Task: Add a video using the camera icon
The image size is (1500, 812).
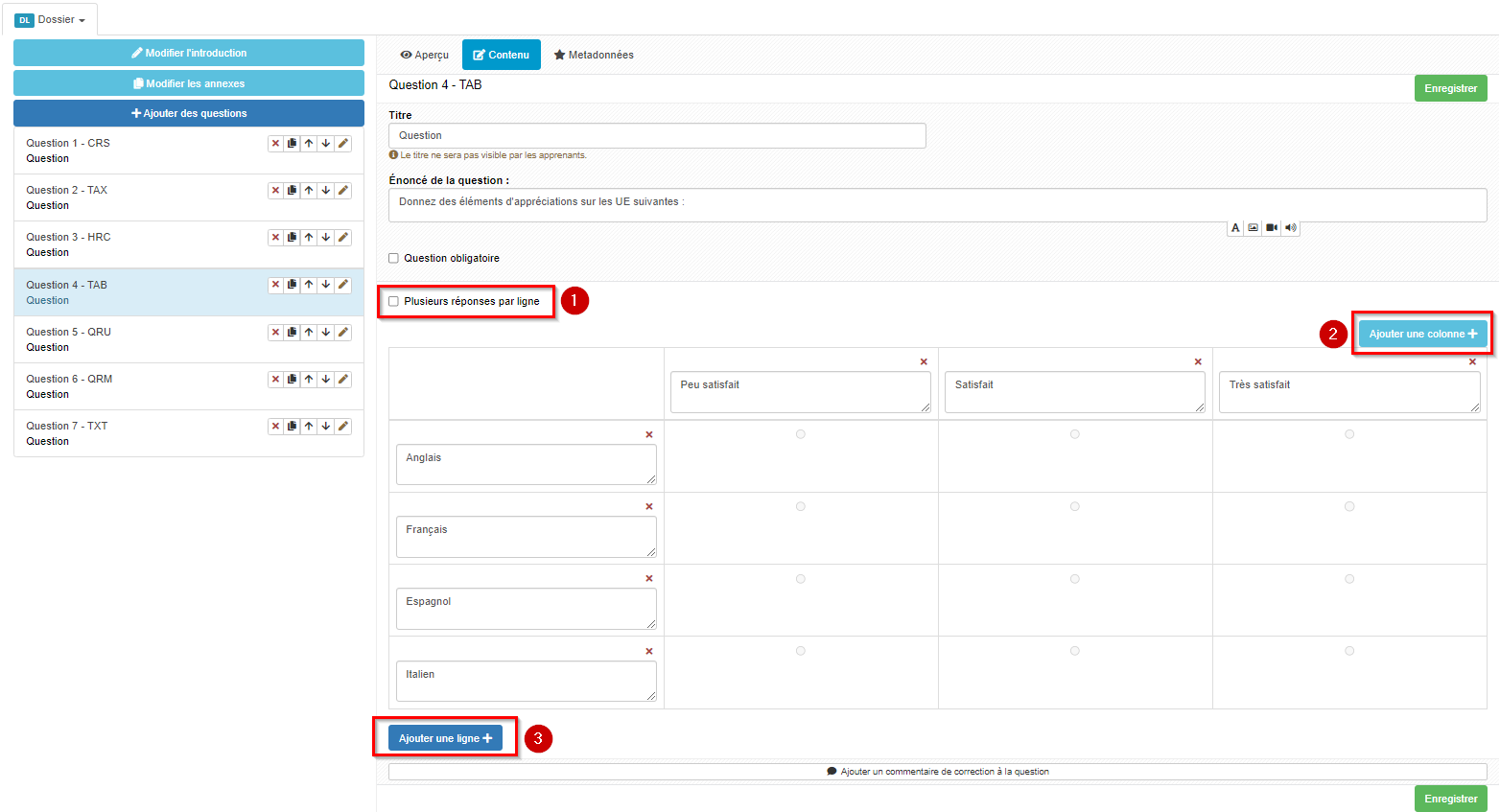Action: tap(1271, 227)
